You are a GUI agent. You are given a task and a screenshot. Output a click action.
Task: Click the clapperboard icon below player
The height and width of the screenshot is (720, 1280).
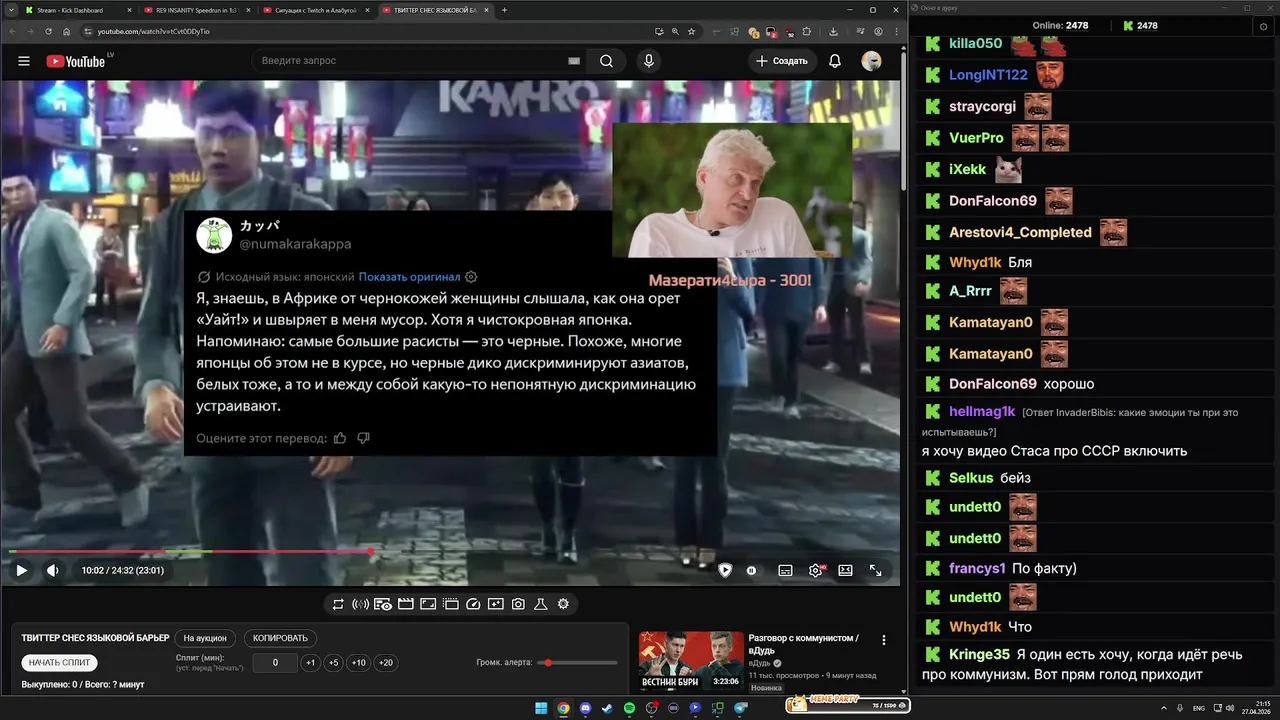point(406,604)
